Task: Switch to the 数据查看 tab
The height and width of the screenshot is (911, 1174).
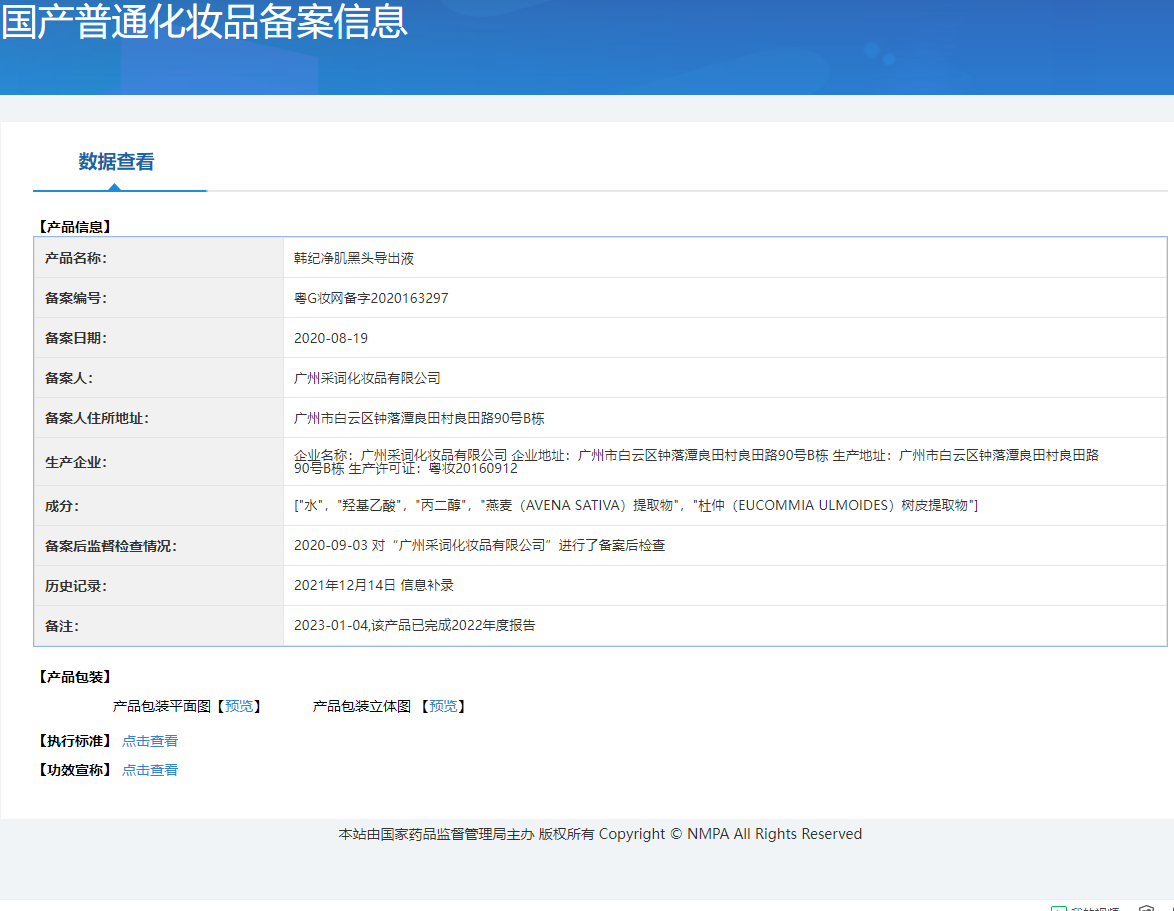Action: click(116, 162)
